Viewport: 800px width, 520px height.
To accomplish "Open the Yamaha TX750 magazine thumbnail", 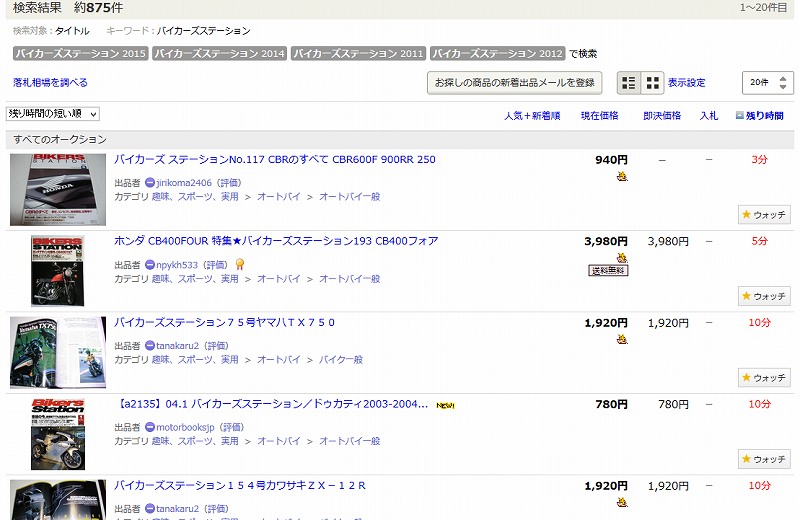I will pyautogui.click(x=58, y=353).
